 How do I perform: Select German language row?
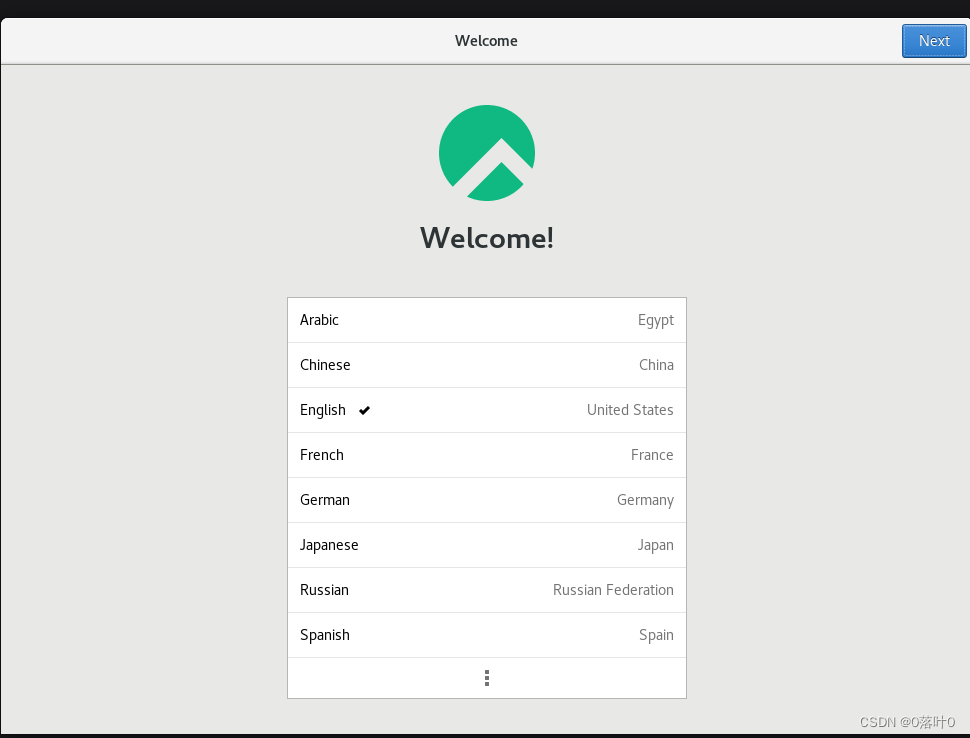[x=487, y=500]
